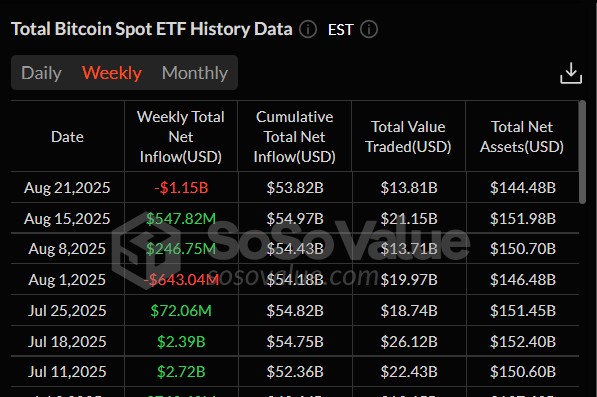
Task: Switch to the Daily tab
Action: tap(41, 73)
